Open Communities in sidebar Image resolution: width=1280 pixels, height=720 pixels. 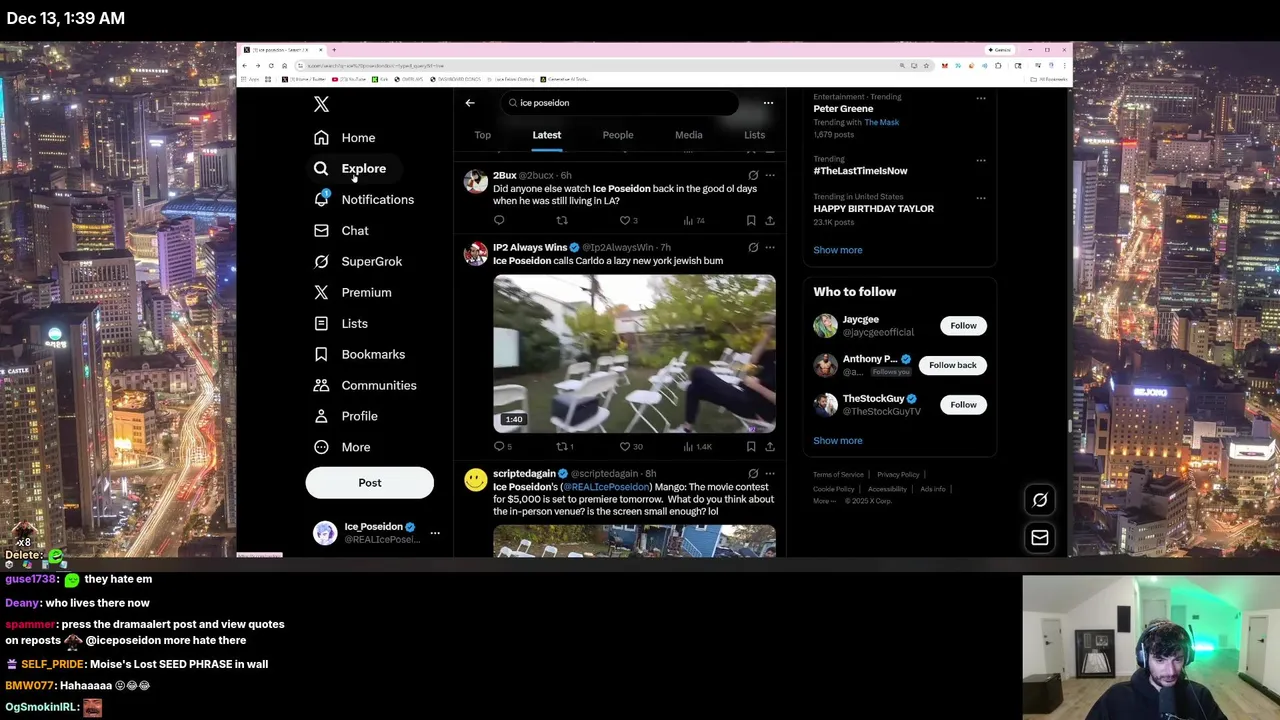coord(365,386)
